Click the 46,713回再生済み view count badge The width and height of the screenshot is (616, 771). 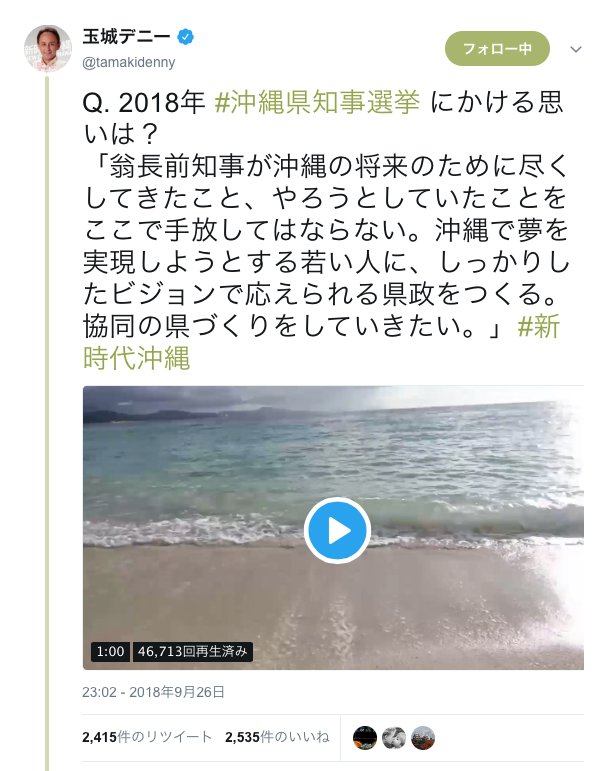point(193,652)
